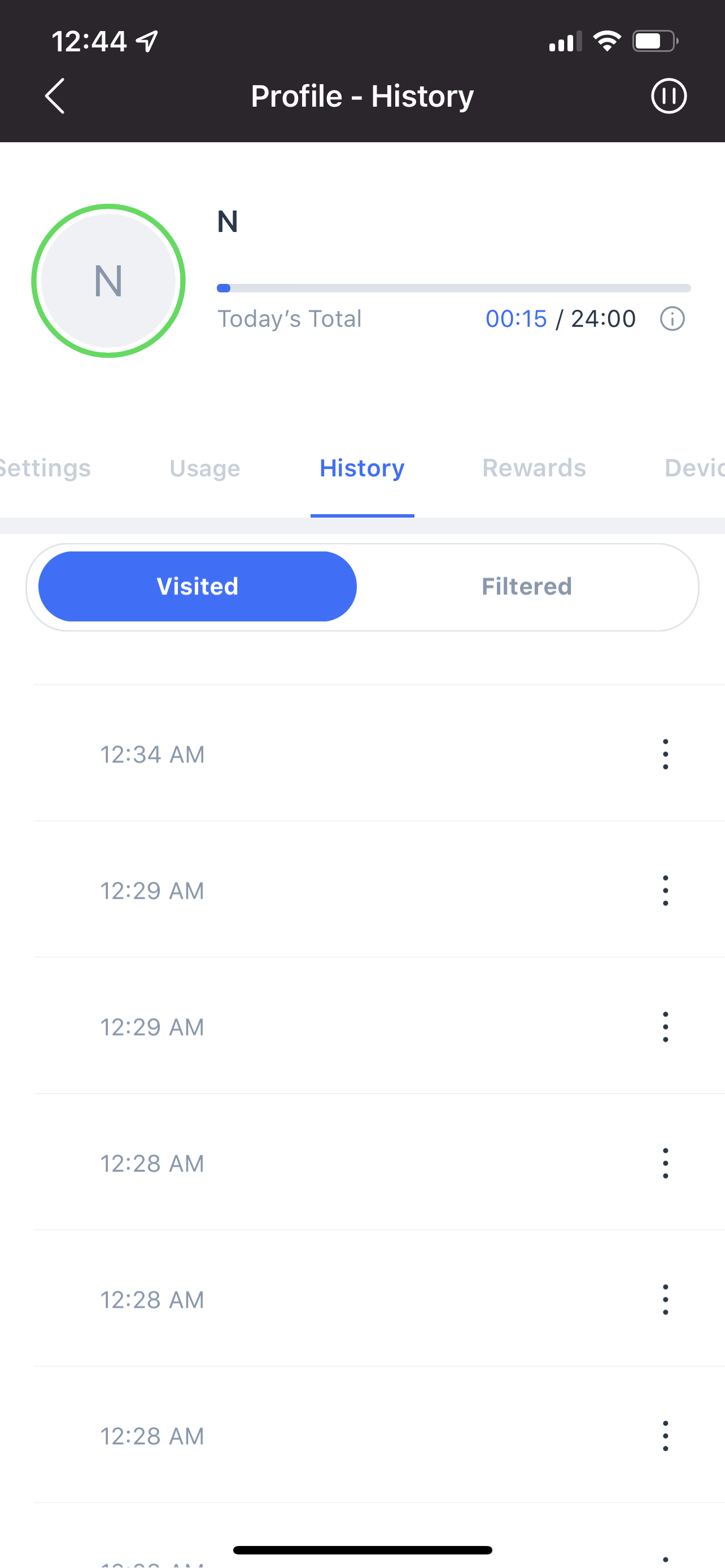Go to the Devices tab
725x1568 pixels.
[694, 468]
